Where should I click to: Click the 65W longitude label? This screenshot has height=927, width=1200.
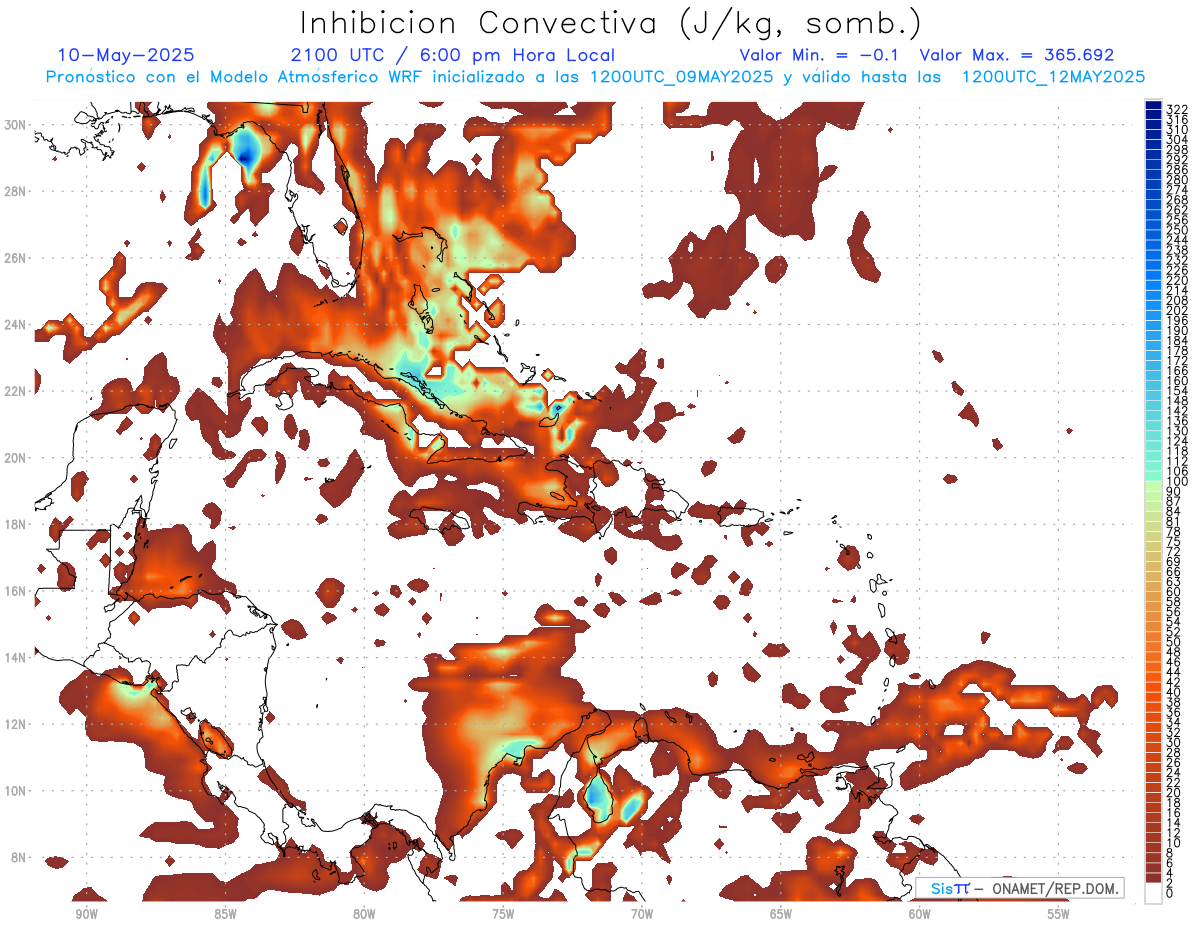point(781,913)
